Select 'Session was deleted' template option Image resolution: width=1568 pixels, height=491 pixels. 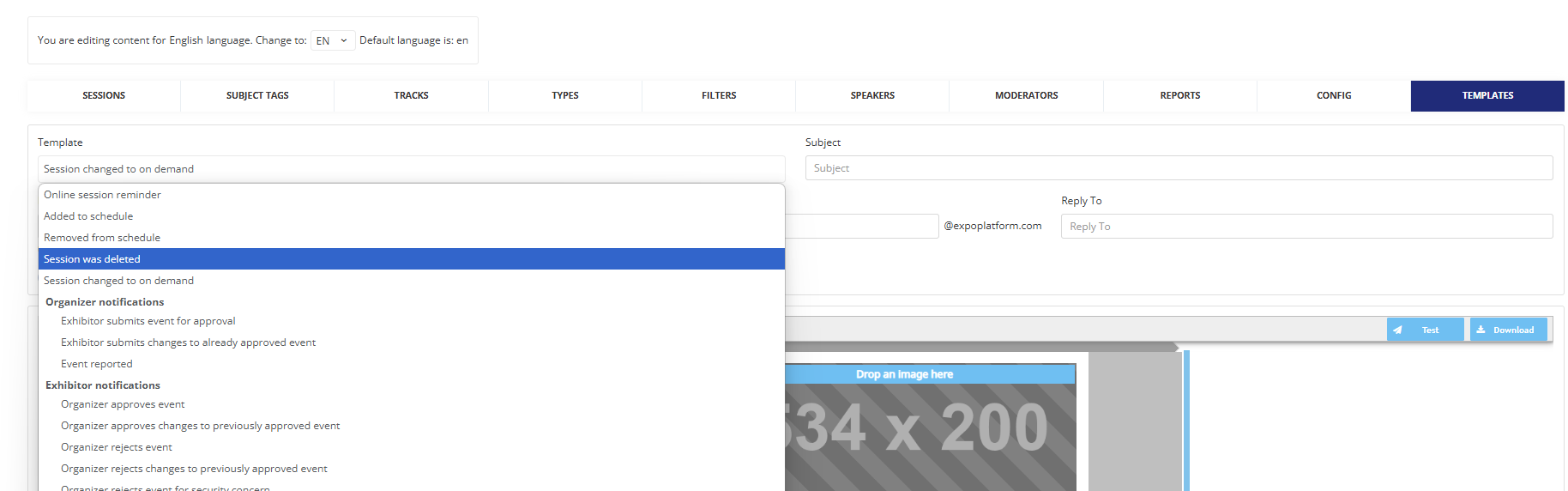point(411,259)
